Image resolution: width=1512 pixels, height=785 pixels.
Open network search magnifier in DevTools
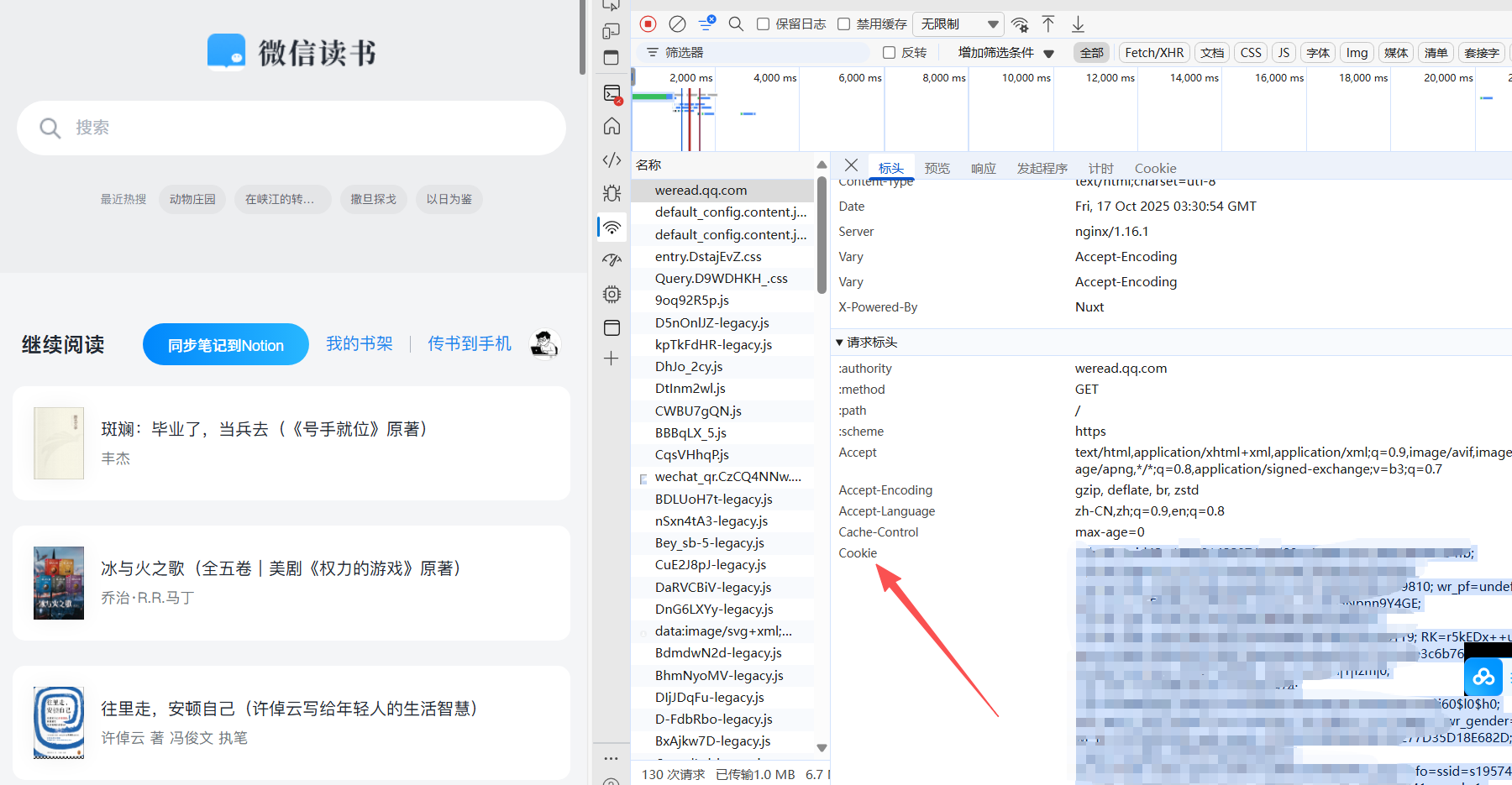[736, 24]
